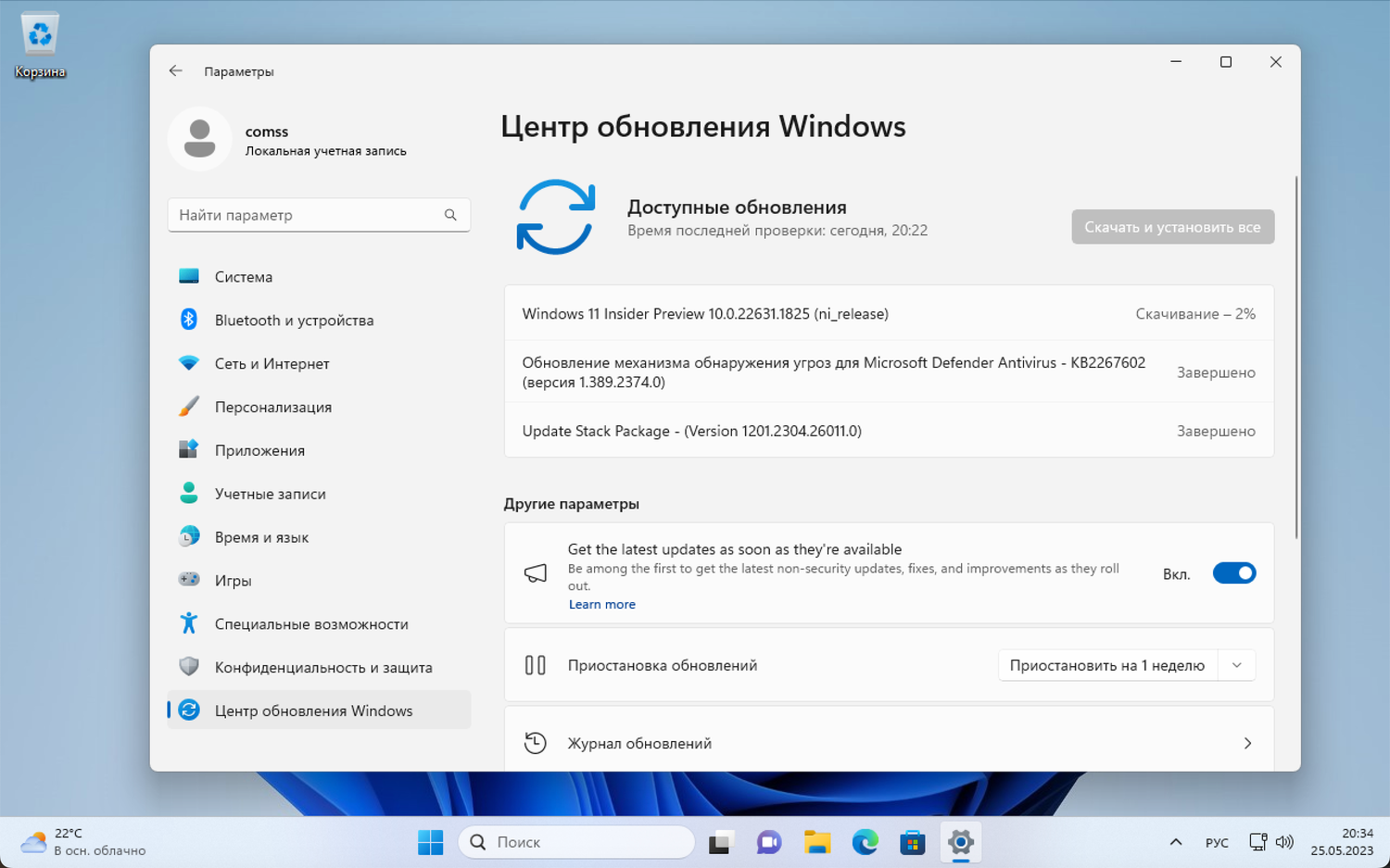The image size is (1390, 868).
Task: Select Время и язык in sidebar
Action: coord(319,536)
